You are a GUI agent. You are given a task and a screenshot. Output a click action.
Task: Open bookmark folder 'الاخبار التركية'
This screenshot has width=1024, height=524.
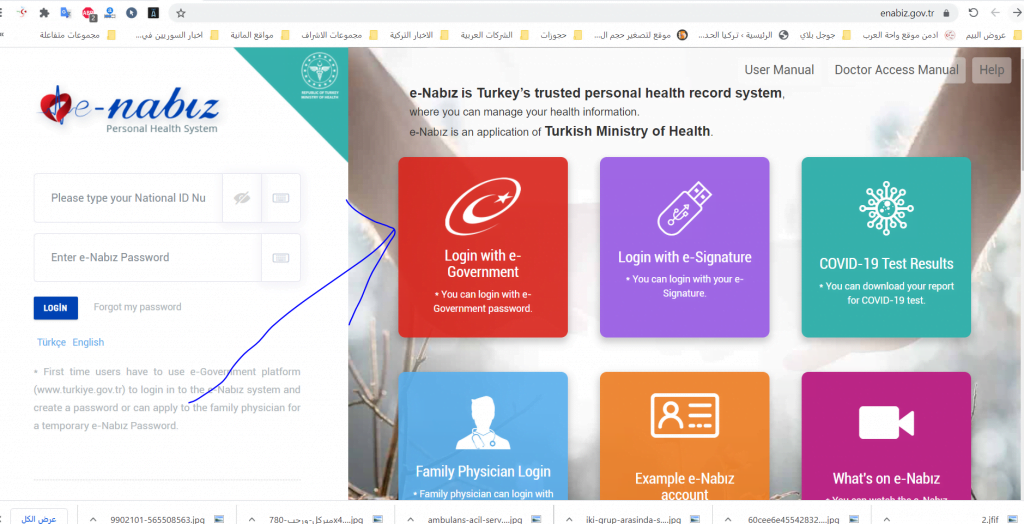point(420,35)
